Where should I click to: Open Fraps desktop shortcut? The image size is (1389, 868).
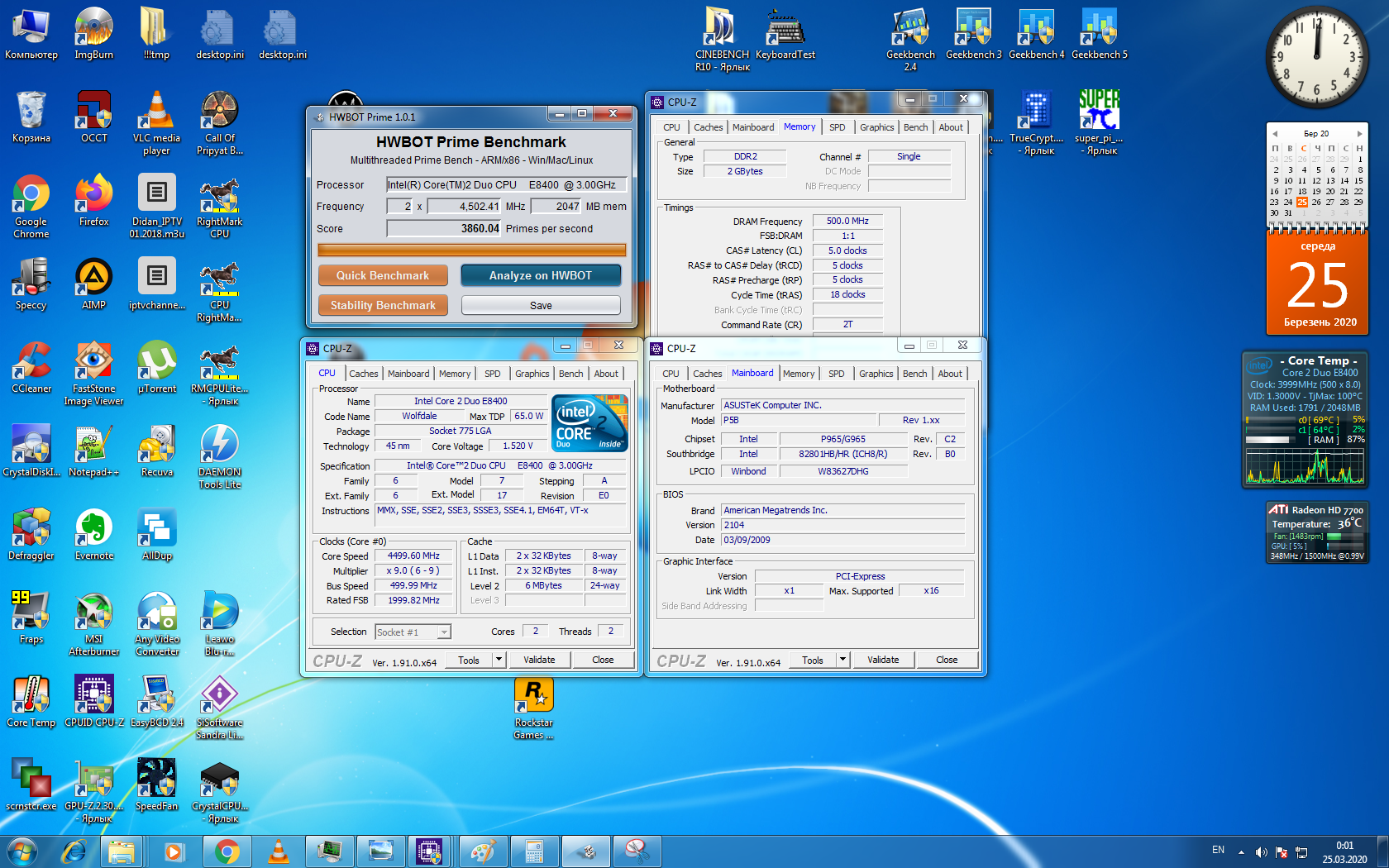(x=31, y=618)
